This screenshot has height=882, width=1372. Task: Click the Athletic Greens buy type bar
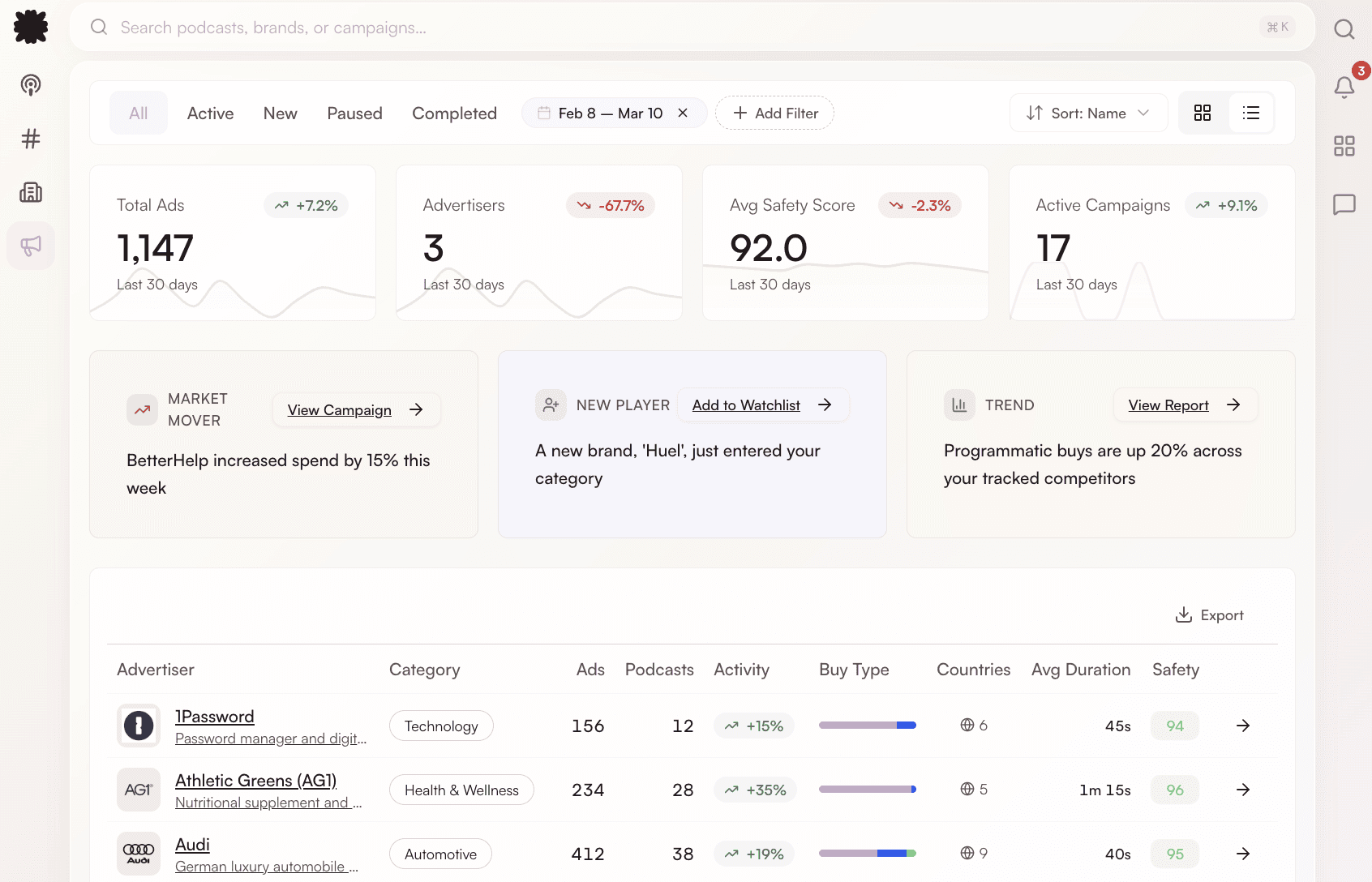tap(868, 790)
